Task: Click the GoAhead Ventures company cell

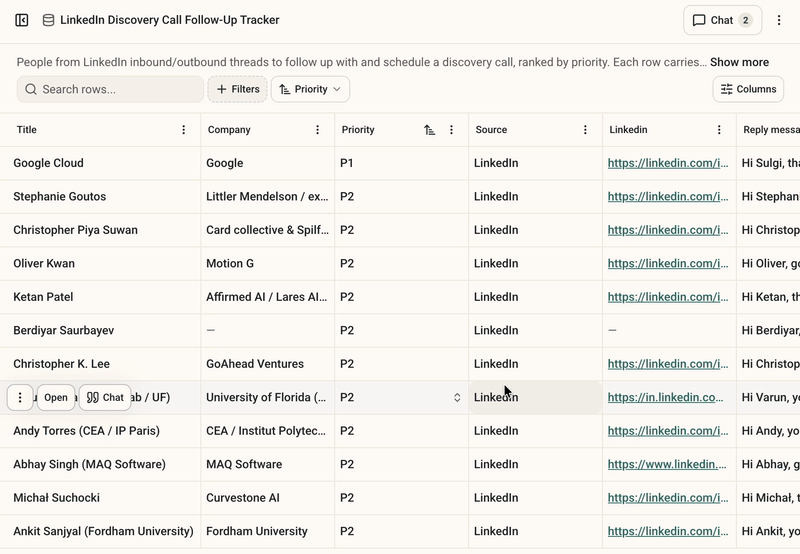Action: click(268, 364)
